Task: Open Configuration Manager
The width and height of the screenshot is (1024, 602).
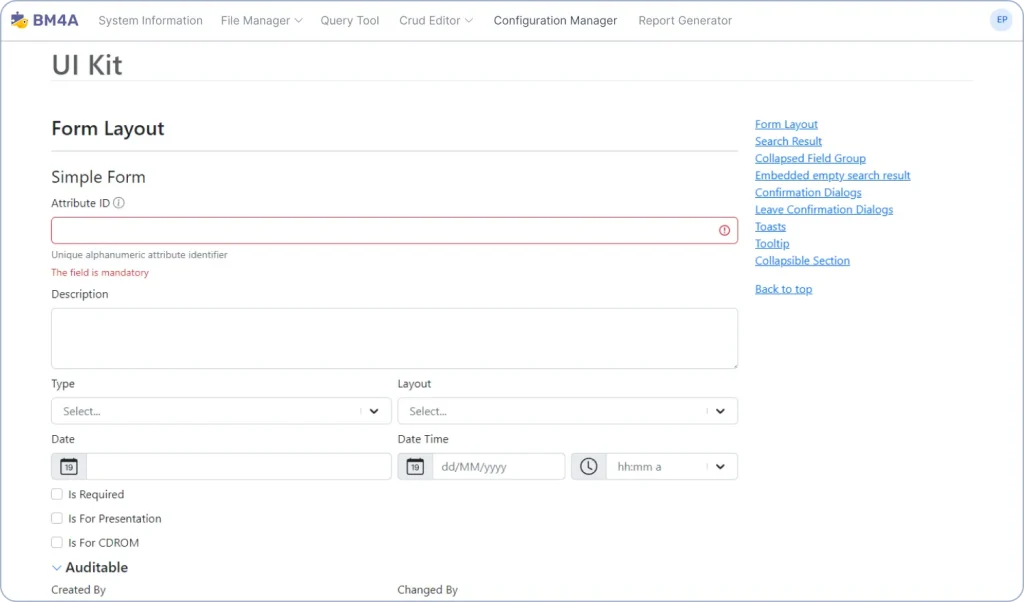Action: tap(555, 21)
